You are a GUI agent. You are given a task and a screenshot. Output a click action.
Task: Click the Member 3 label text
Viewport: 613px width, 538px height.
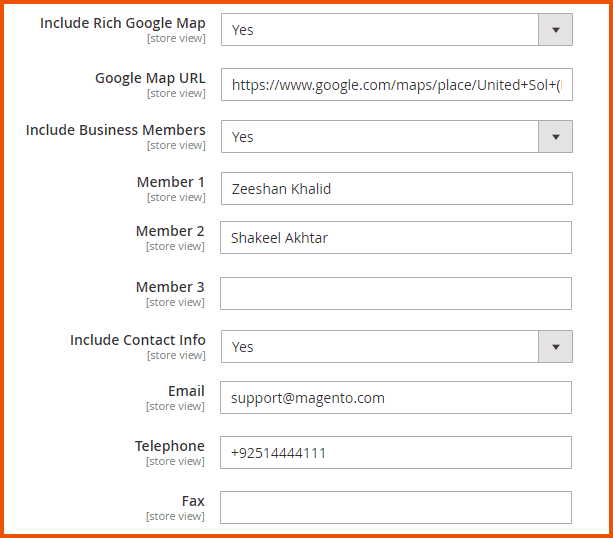click(x=170, y=287)
